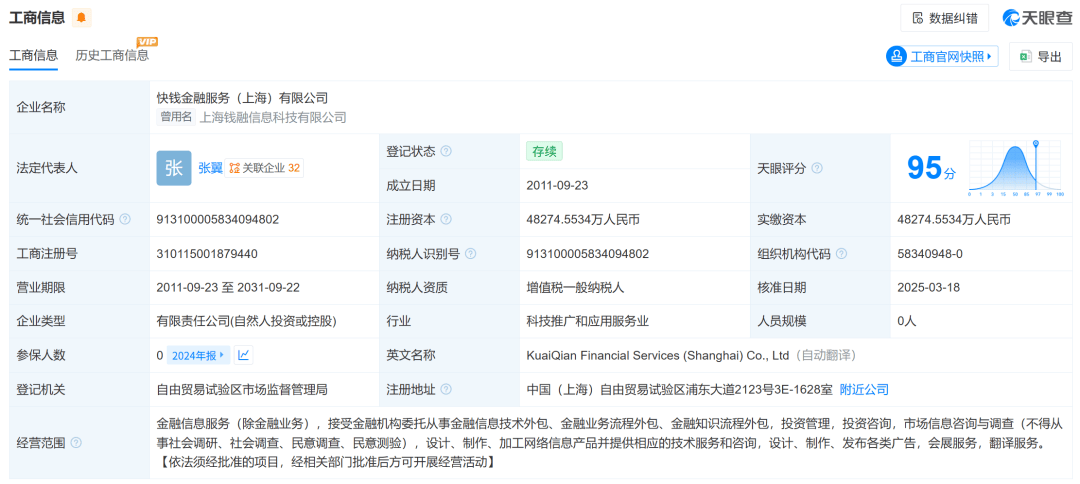Open the 工商官网快照 snapshot expander
This screenshot has width=1080, height=484.
tap(942, 57)
